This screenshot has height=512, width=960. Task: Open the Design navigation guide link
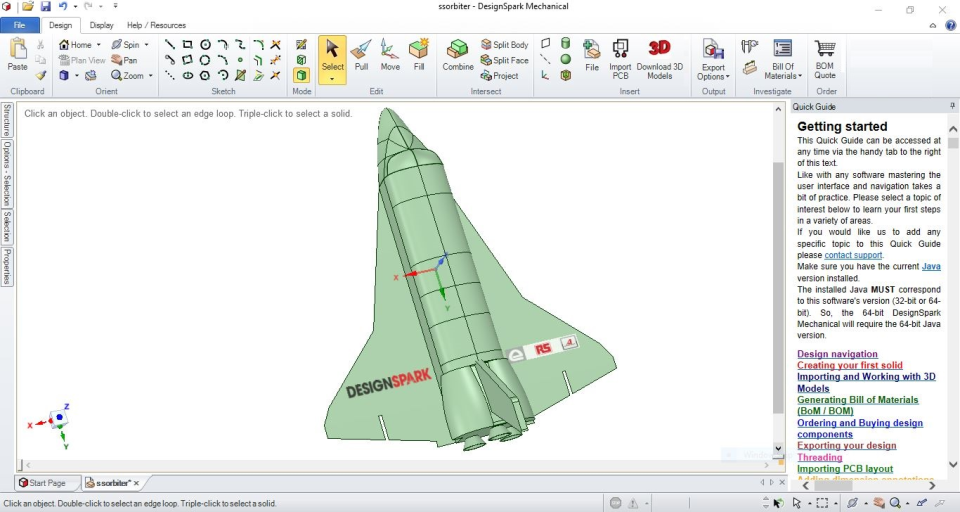coord(837,354)
